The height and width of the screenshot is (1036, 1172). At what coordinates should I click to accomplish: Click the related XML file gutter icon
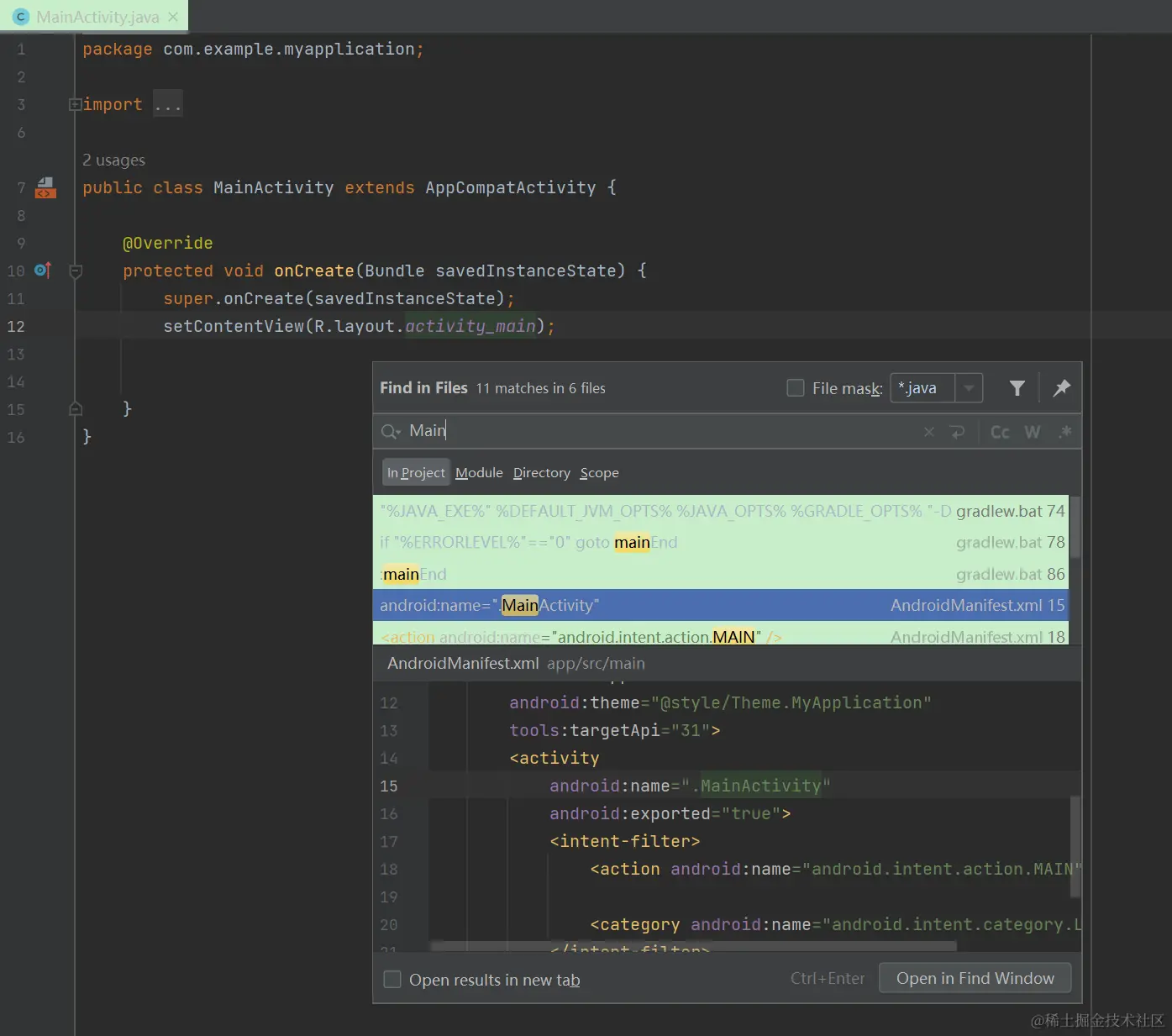click(45, 187)
